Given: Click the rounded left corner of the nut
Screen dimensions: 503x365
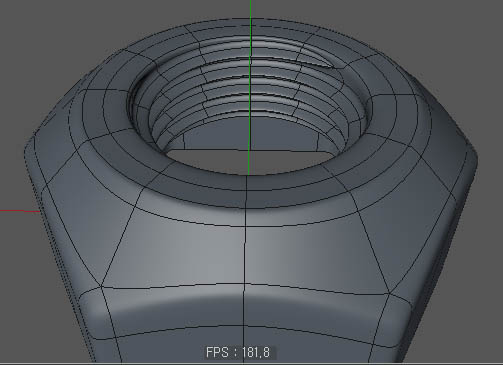Looking at the screenshot, I should [x=32, y=157].
